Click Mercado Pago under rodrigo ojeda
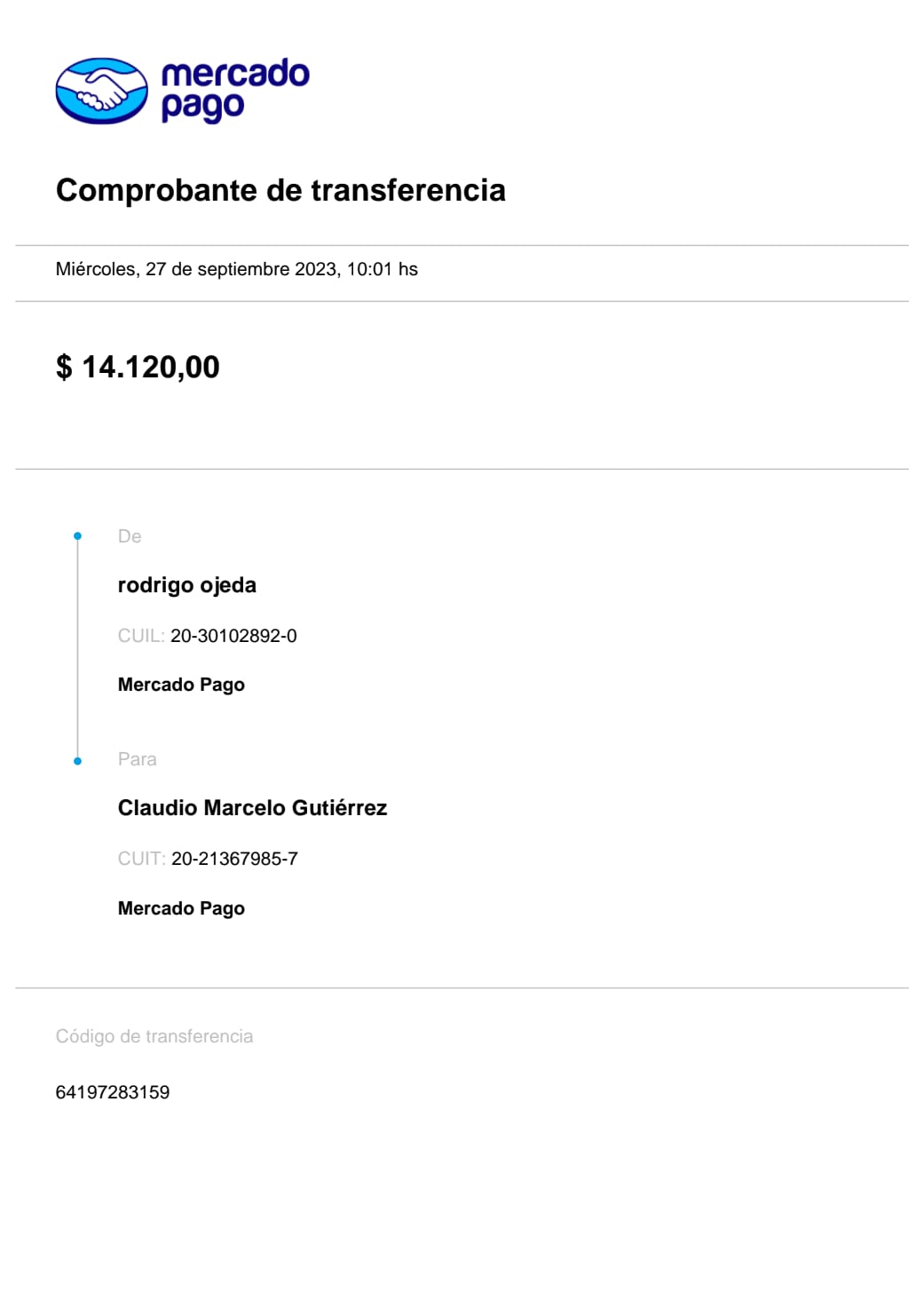The width and height of the screenshot is (924, 1308). pyautogui.click(x=181, y=685)
